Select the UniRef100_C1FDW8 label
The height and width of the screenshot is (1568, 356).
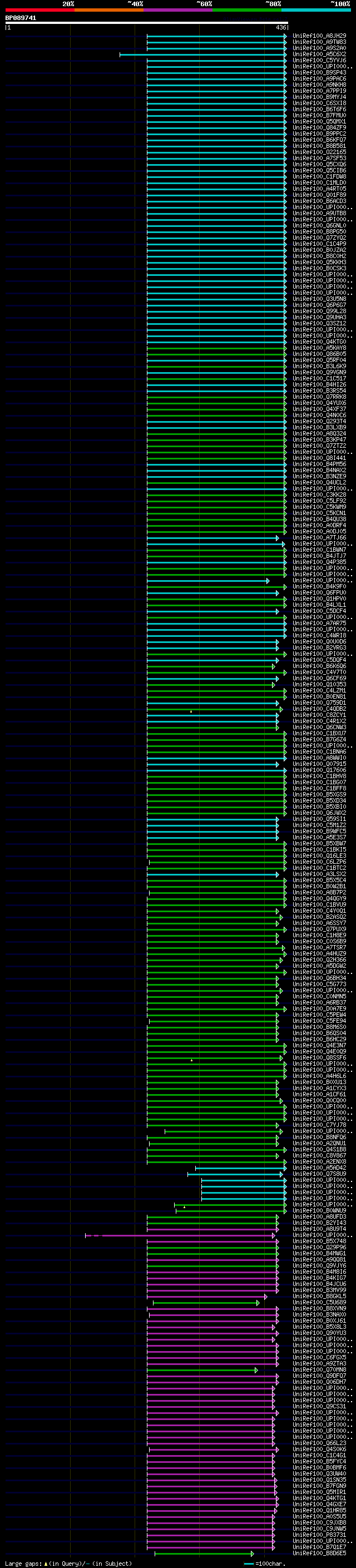(x=319, y=176)
